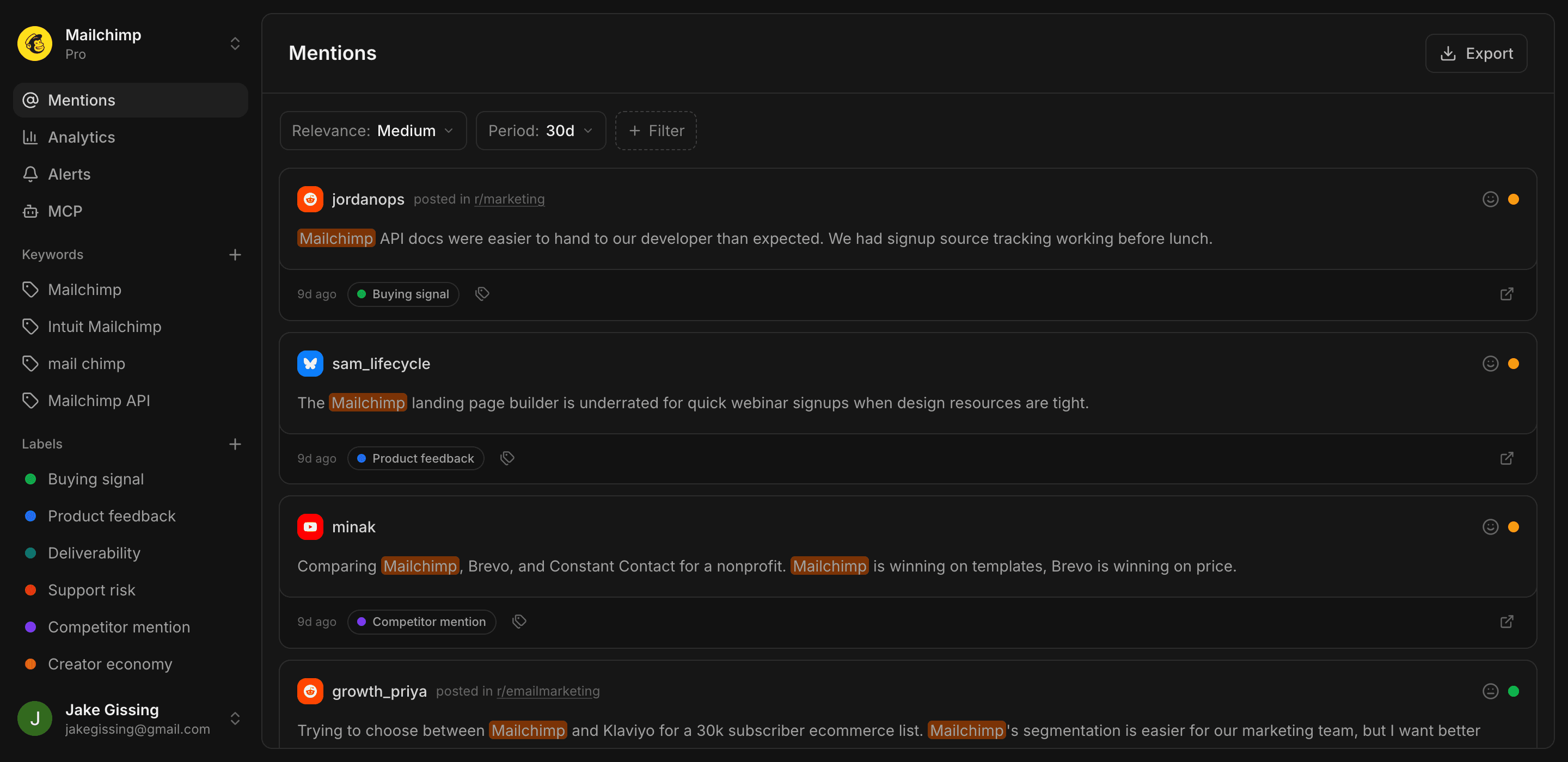Click orange relevance dot on jordanops mention

[1513, 200]
